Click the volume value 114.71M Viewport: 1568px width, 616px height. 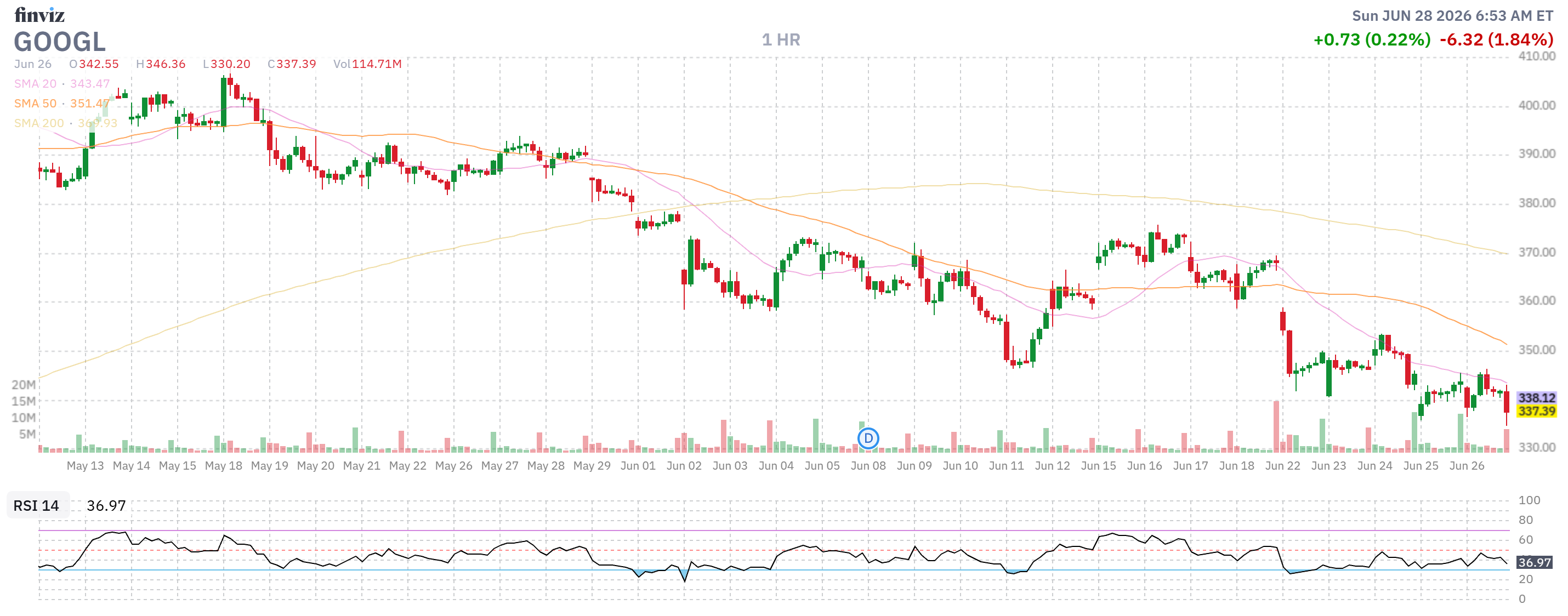click(x=377, y=64)
